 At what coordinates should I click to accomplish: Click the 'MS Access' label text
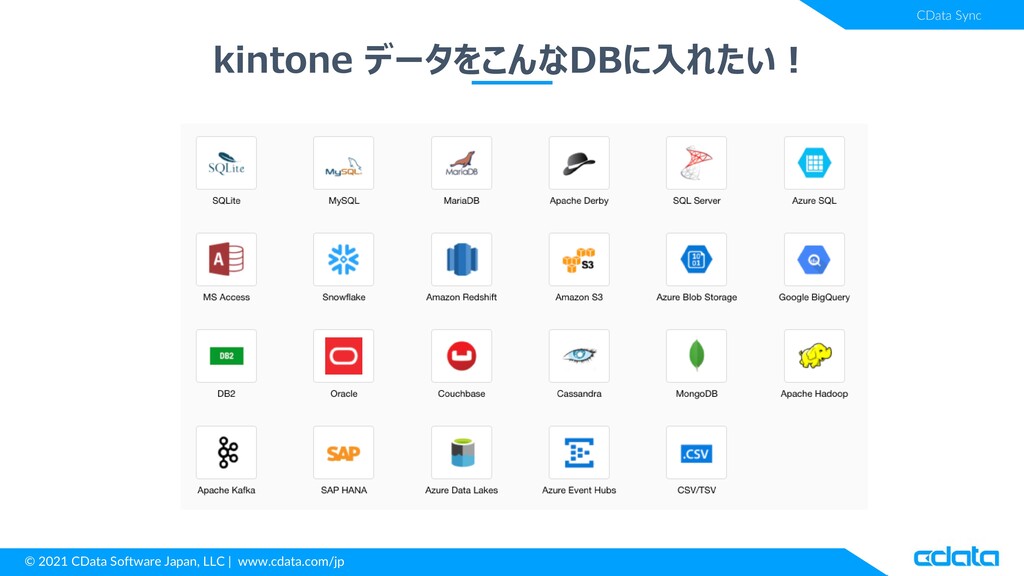point(226,297)
